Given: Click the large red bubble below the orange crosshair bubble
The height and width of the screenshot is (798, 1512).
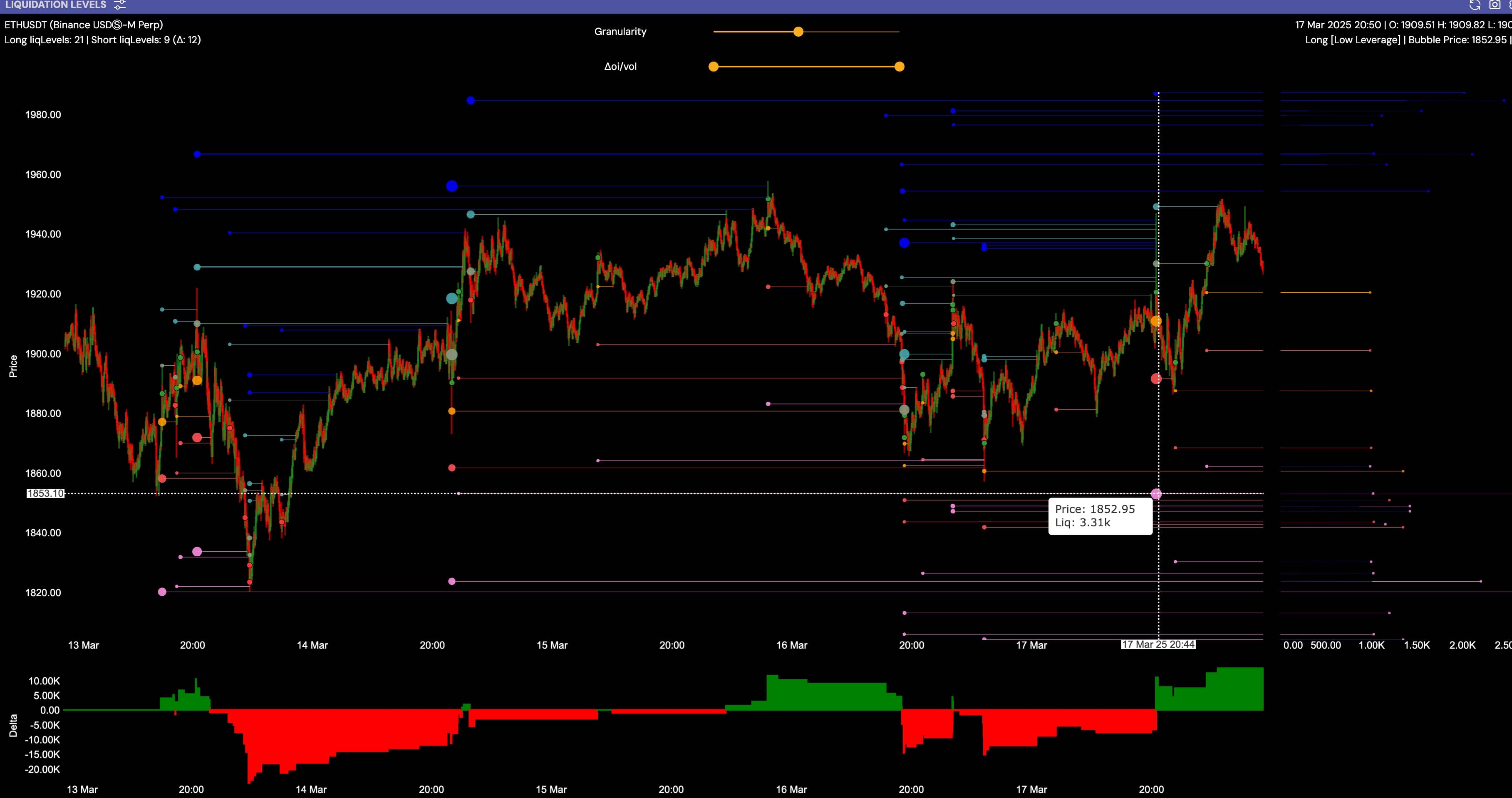Looking at the screenshot, I should (1156, 379).
